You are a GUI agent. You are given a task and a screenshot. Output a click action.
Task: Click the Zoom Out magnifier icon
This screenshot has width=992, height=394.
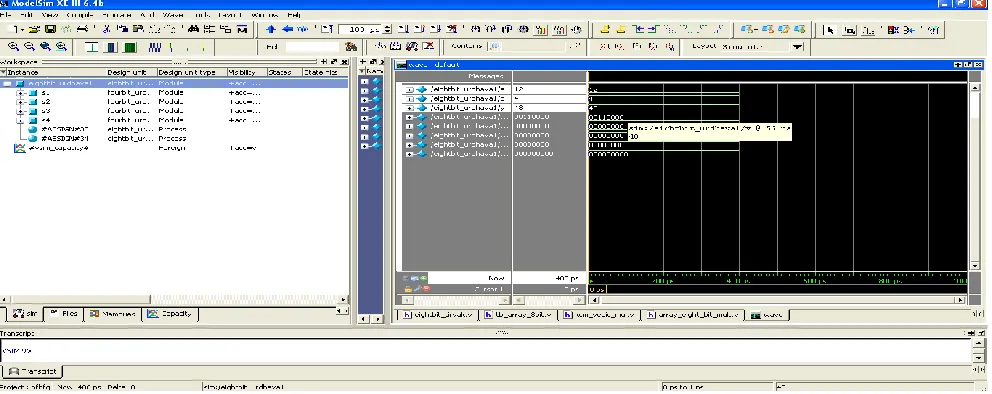coord(29,46)
